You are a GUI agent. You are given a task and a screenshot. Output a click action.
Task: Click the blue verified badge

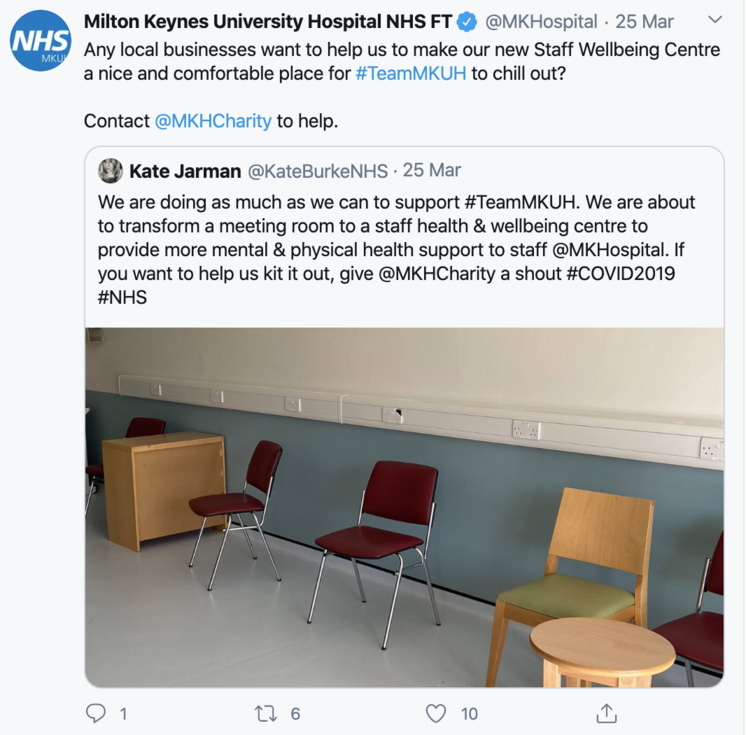coord(467,22)
